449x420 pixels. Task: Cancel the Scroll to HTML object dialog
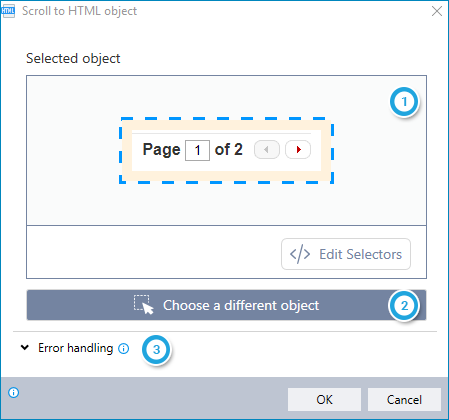[404, 399]
